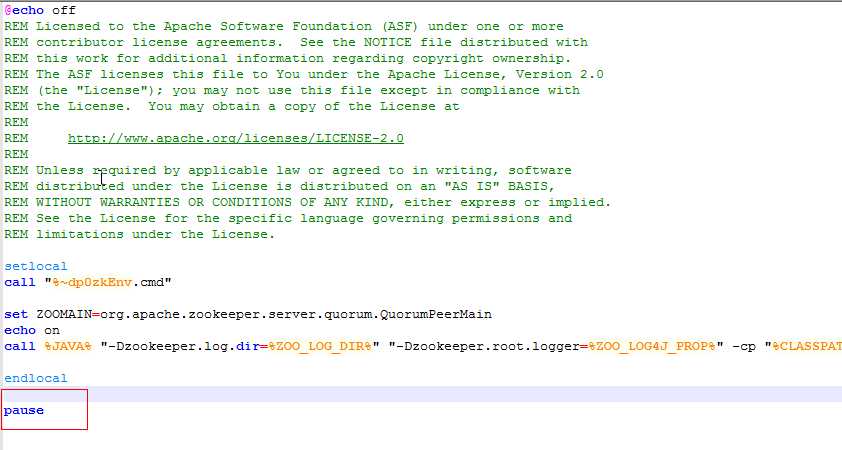
Task: Click 'REM this work for additional information' line
Action: [288, 59]
